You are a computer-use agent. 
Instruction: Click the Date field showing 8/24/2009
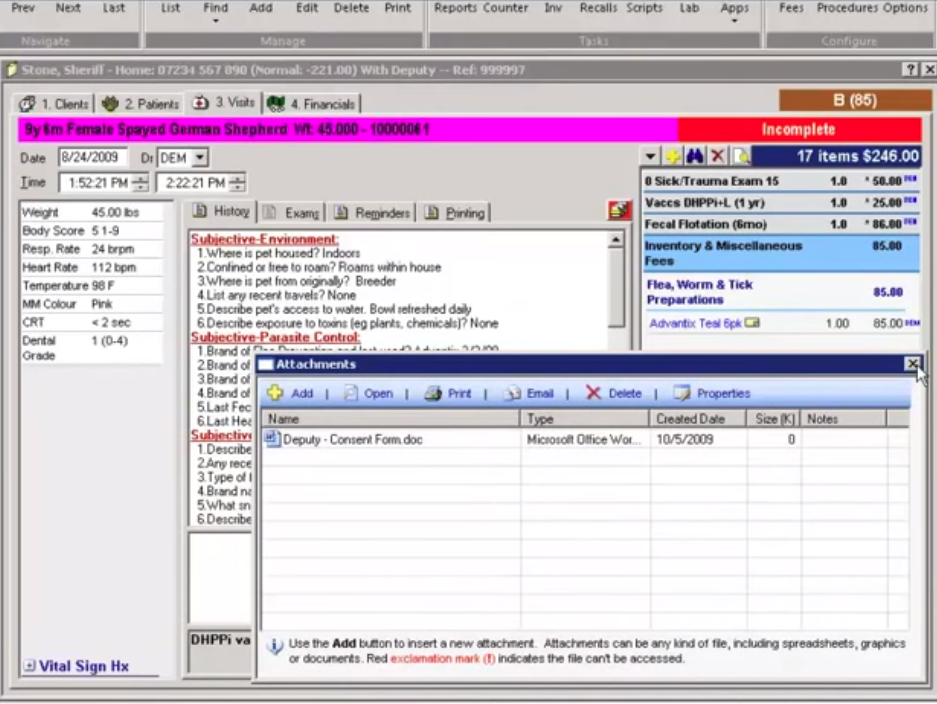click(92, 158)
